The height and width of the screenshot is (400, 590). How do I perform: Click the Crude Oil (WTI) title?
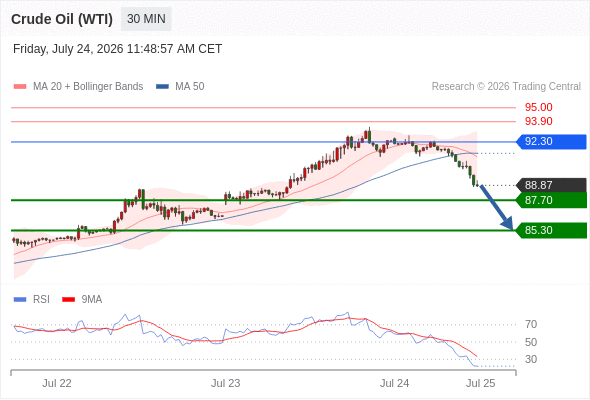62,19
